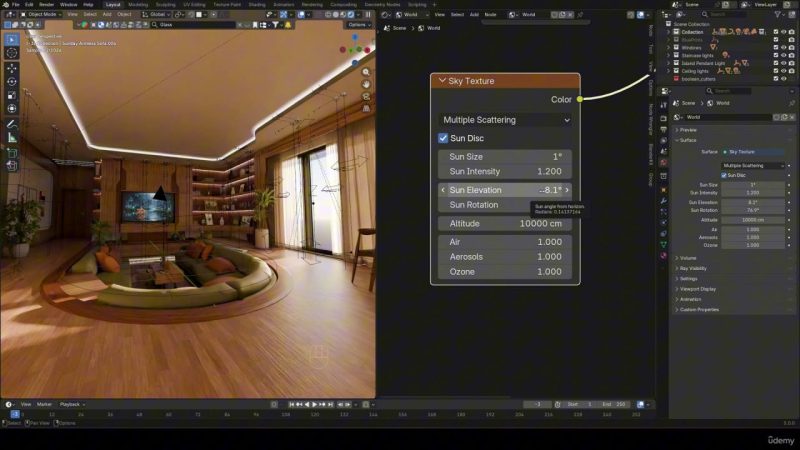This screenshot has width=800, height=450.
Task: Open the Render menu
Action: [47, 4]
